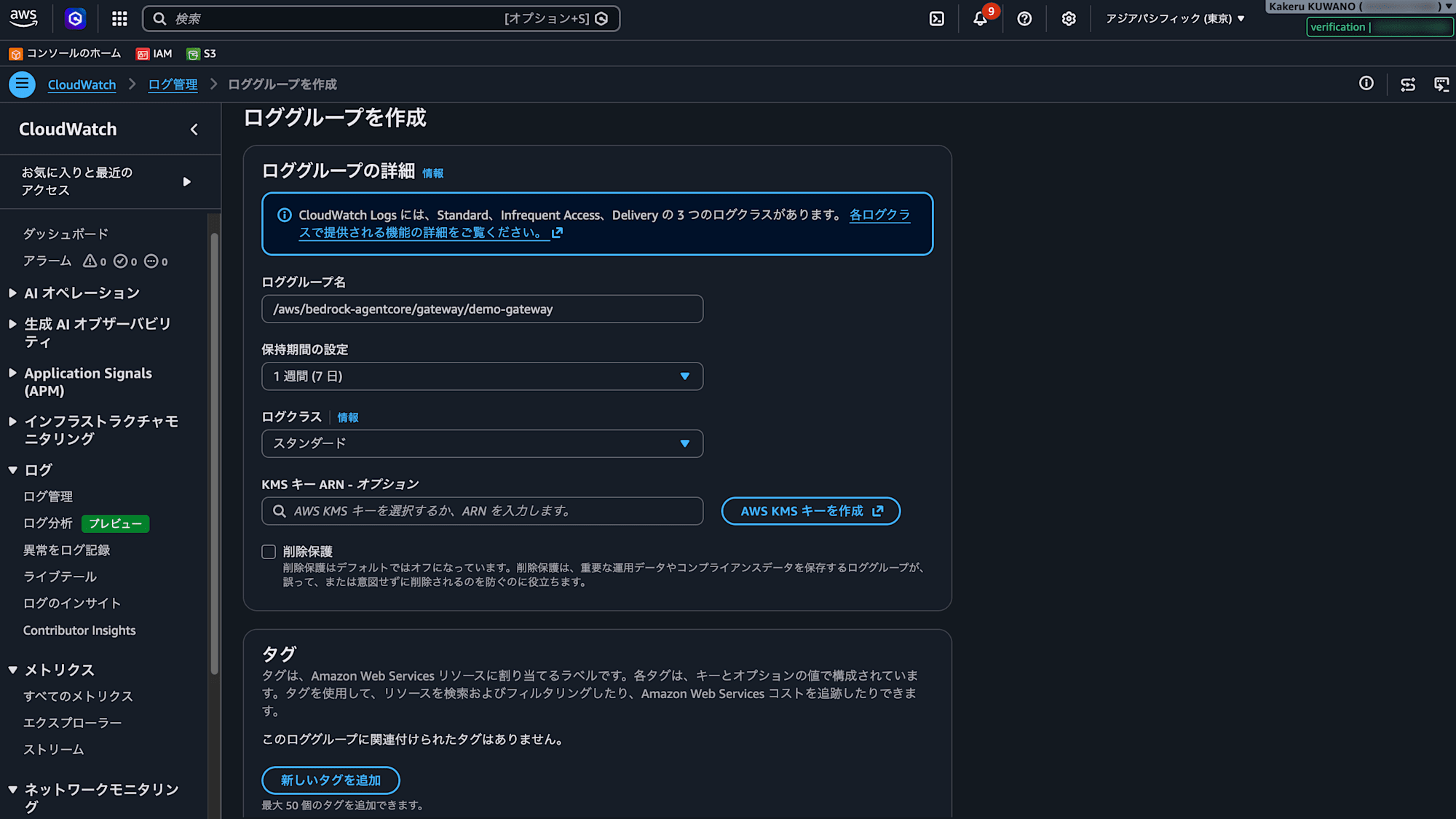Open ログのインサイト in sidebar
This screenshot has width=1456, height=819.
click(x=72, y=604)
